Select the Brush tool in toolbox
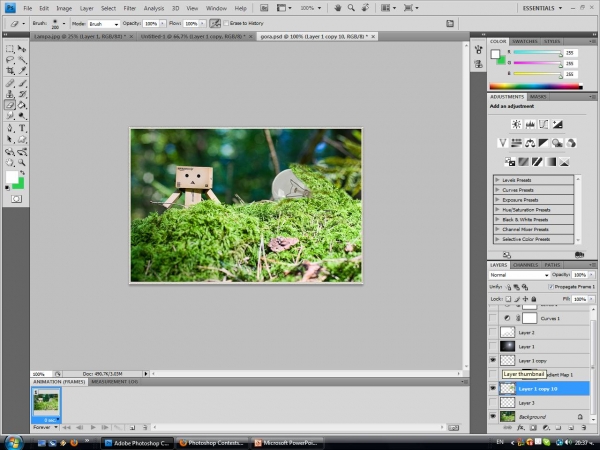This screenshot has height=450, width=600. (x=22, y=83)
